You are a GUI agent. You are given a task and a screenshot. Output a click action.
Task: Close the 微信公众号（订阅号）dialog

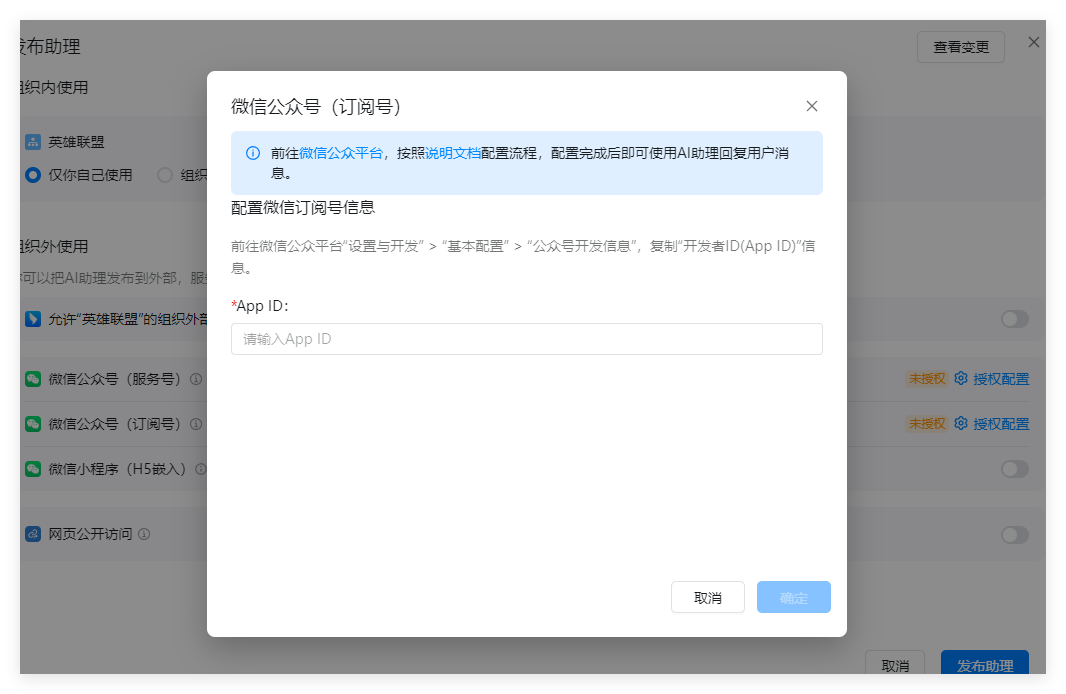(811, 106)
